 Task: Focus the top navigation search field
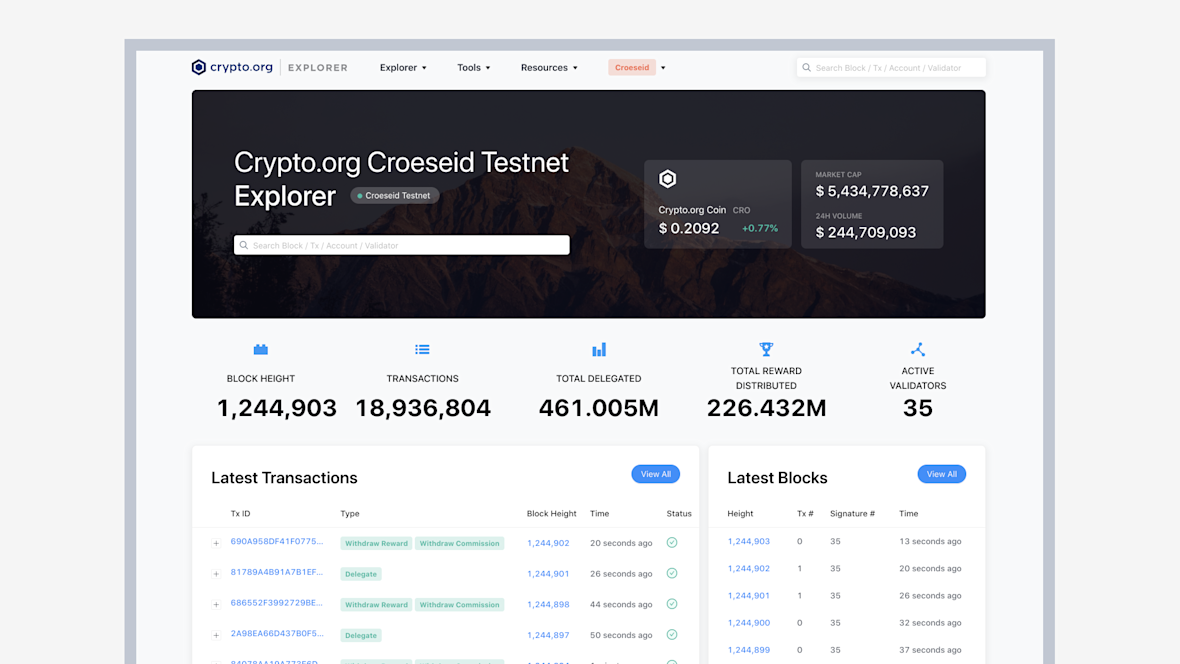891,68
